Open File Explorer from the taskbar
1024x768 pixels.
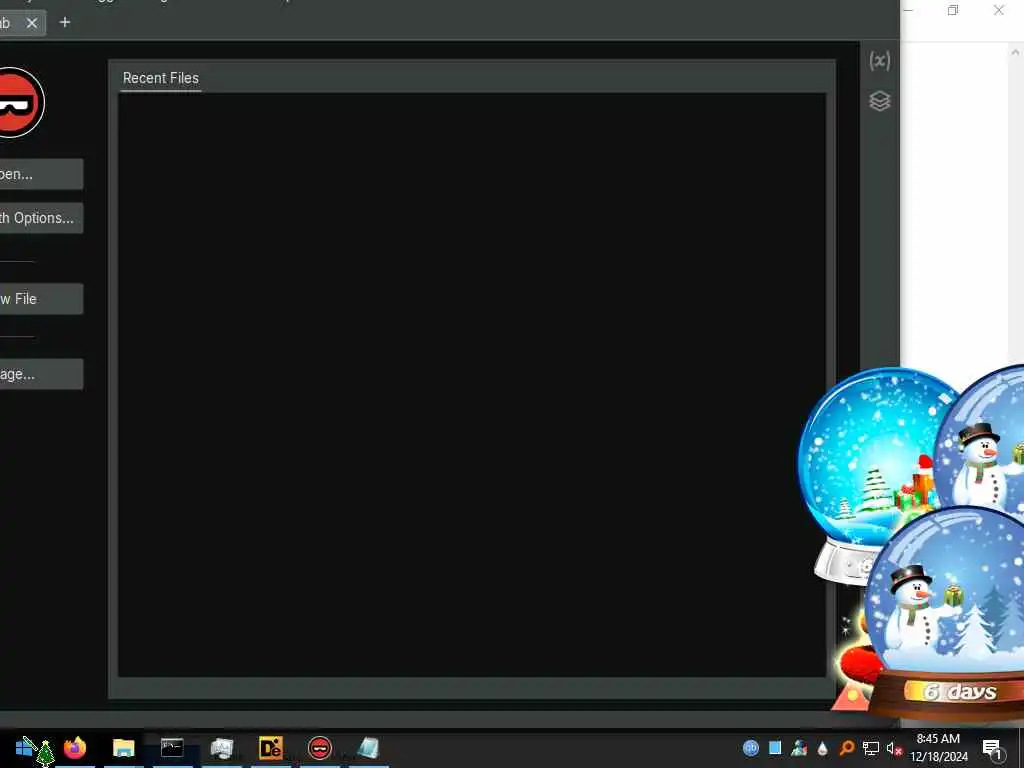click(123, 748)
